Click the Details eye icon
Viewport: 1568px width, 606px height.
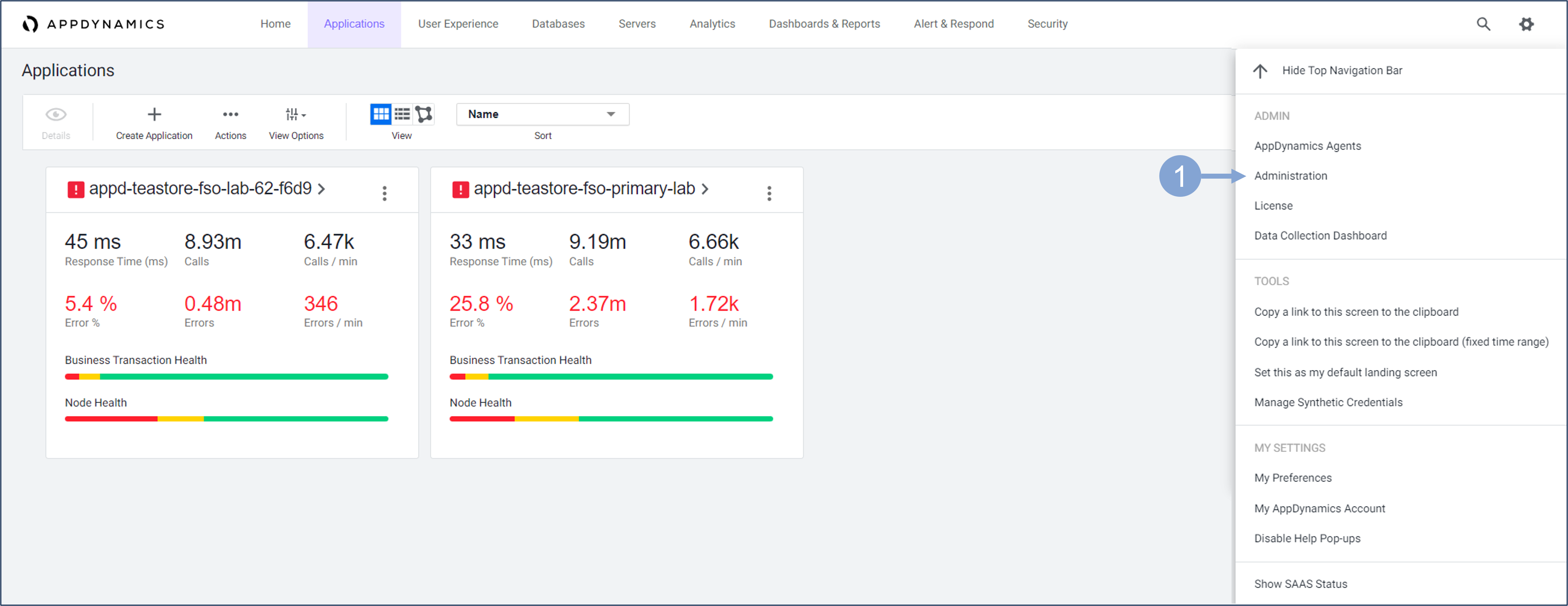(x=56, y=115)
